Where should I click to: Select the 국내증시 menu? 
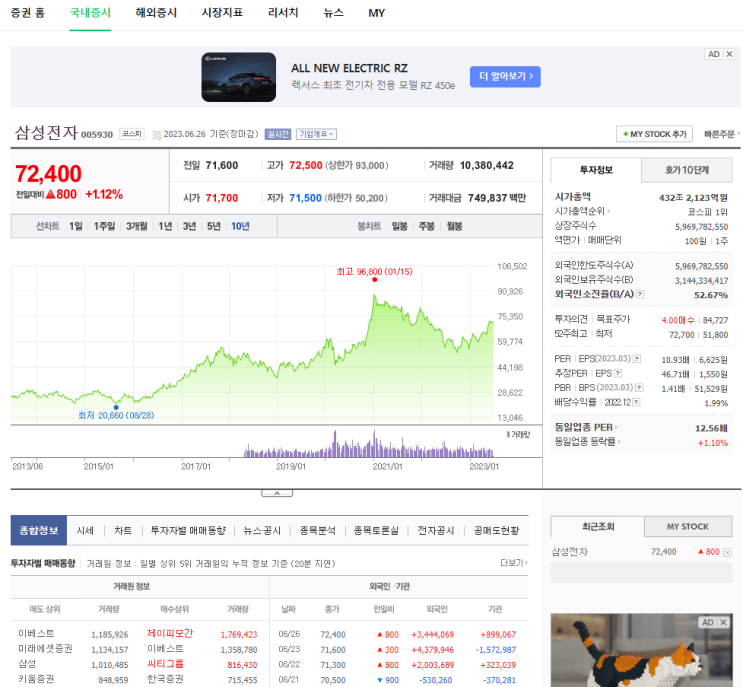90,13
